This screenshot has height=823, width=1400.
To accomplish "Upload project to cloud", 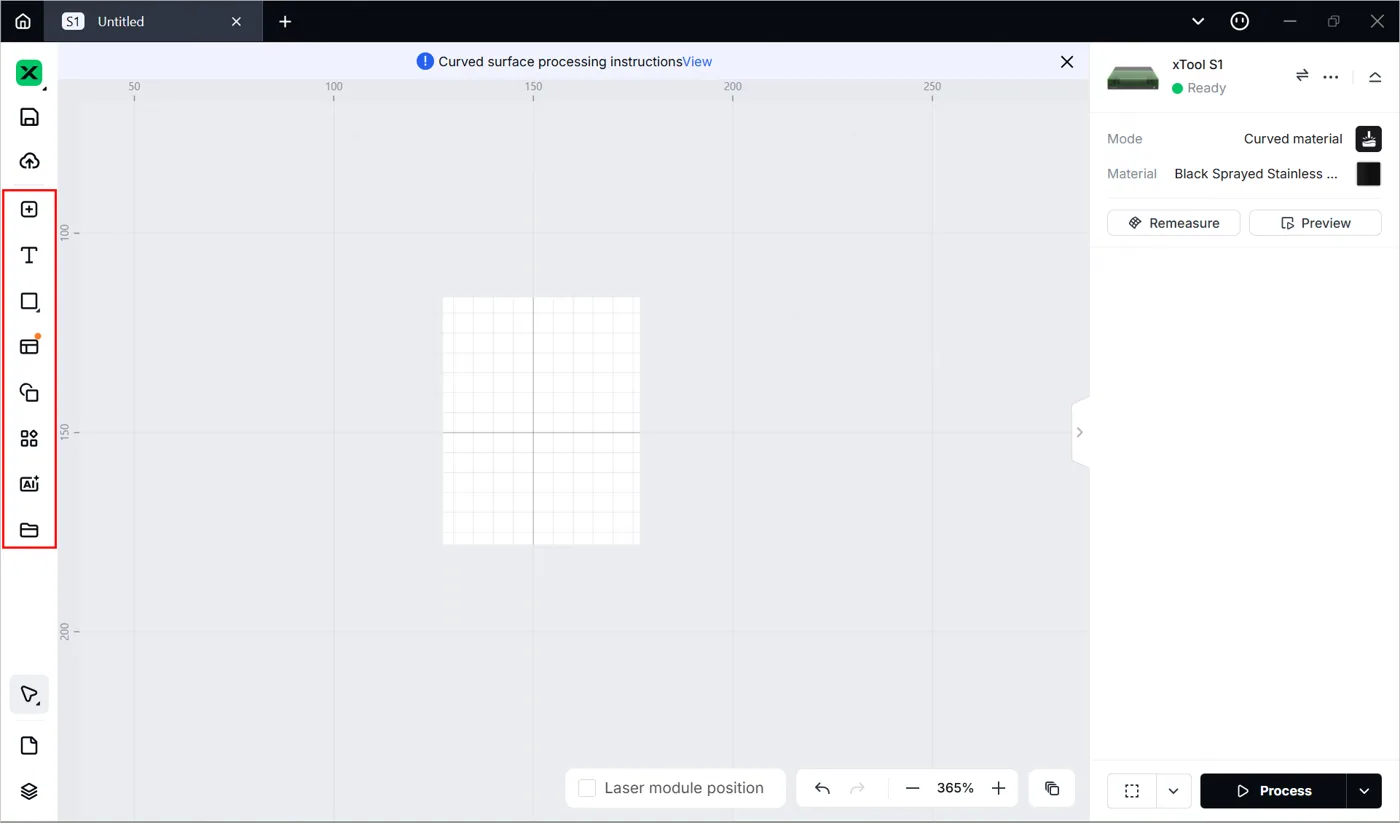I will point(29,161).
